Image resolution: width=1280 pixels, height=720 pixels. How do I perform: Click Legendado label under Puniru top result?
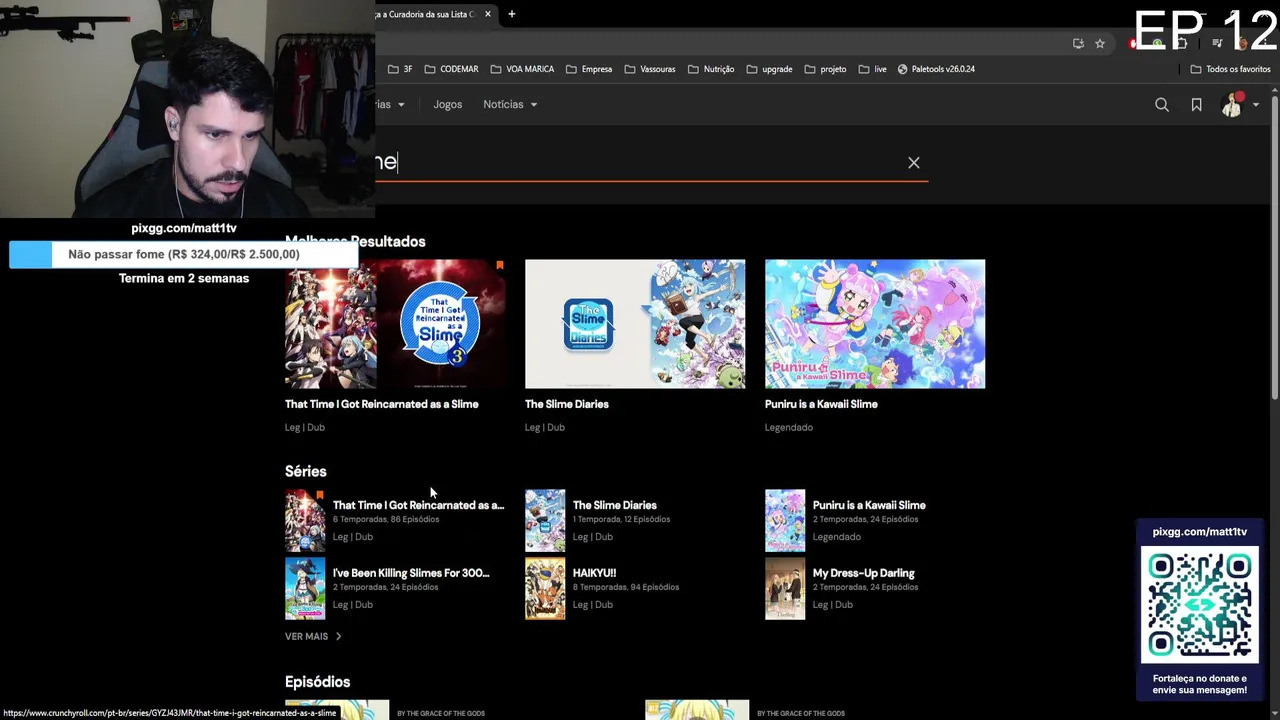(x=789, y=427)
